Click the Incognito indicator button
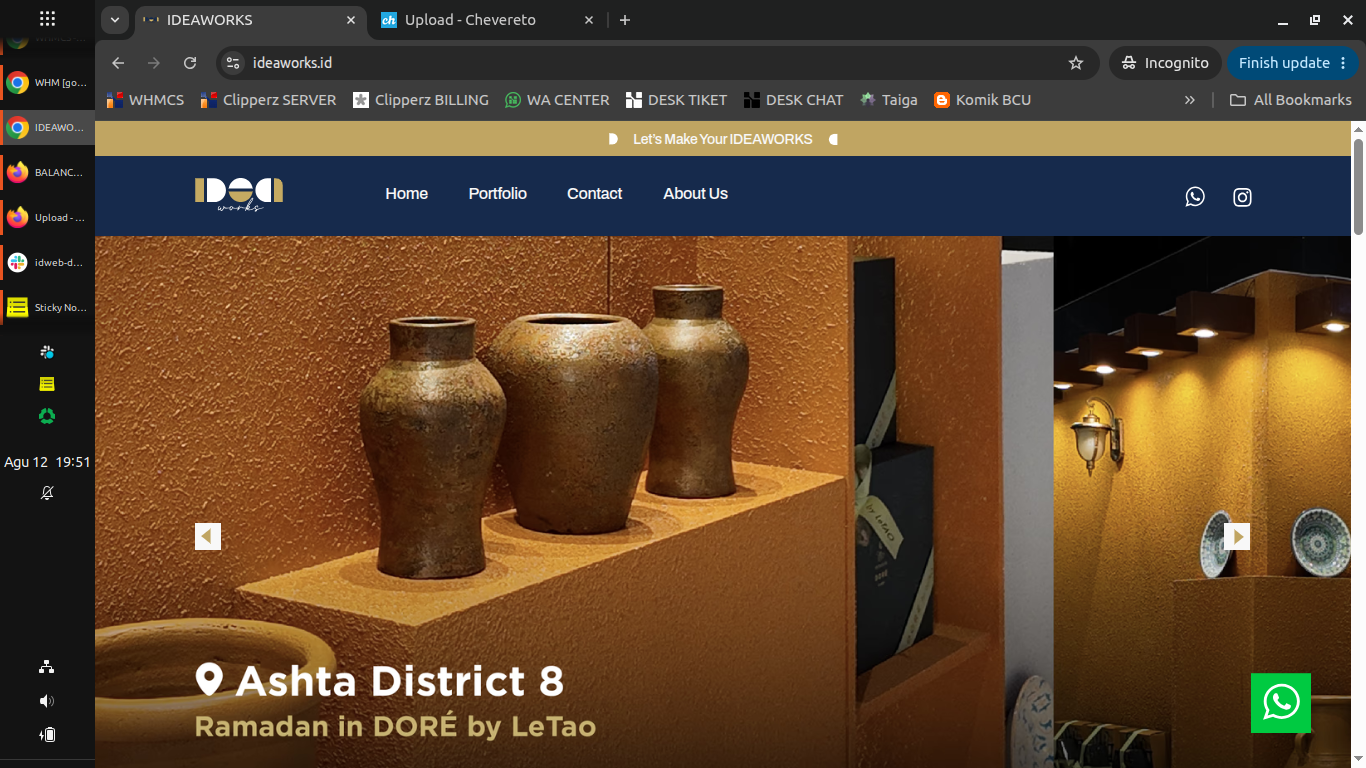 pos(1165,63)
